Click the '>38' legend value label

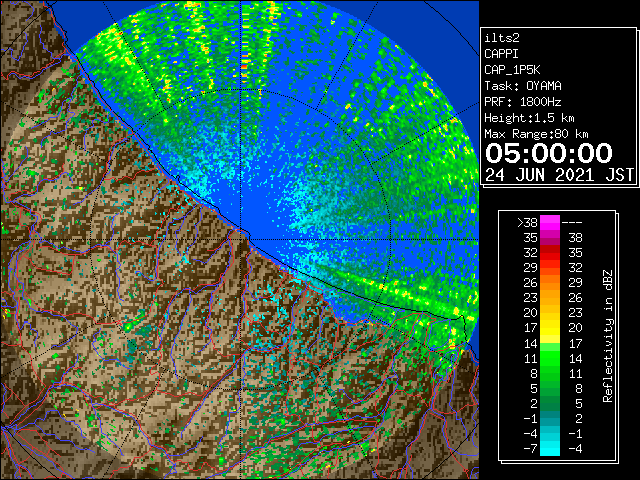coord(527,223)
